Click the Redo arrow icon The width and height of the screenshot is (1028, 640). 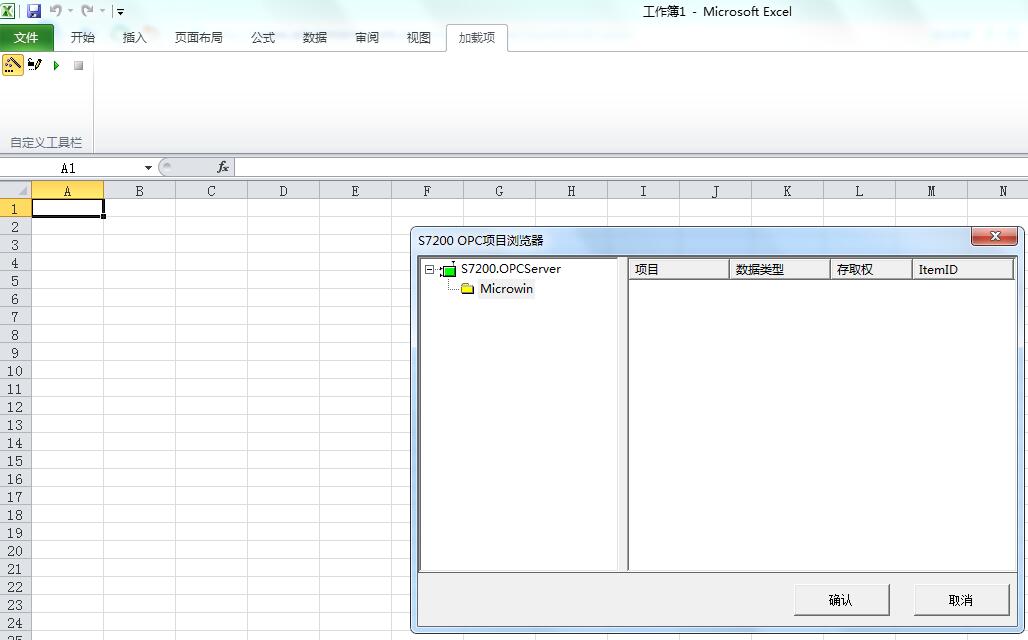coord(87,10)
